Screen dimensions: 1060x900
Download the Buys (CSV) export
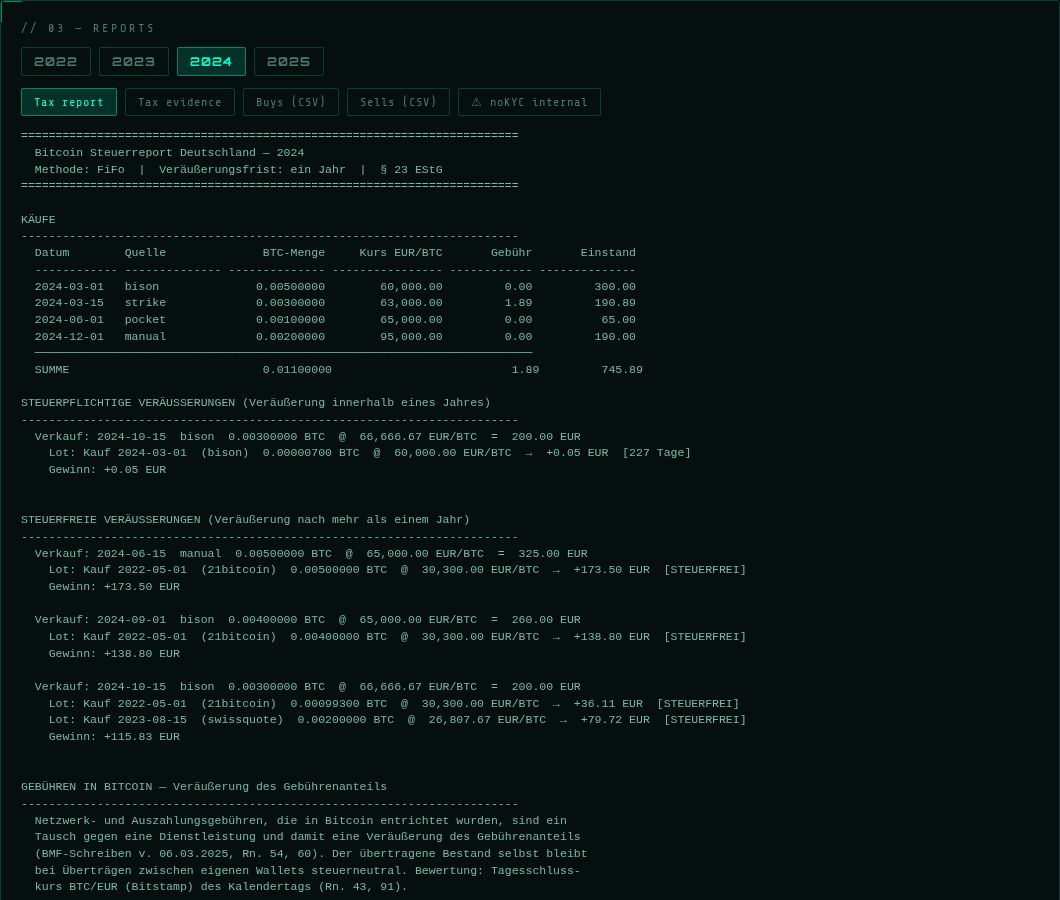point(291,102)
